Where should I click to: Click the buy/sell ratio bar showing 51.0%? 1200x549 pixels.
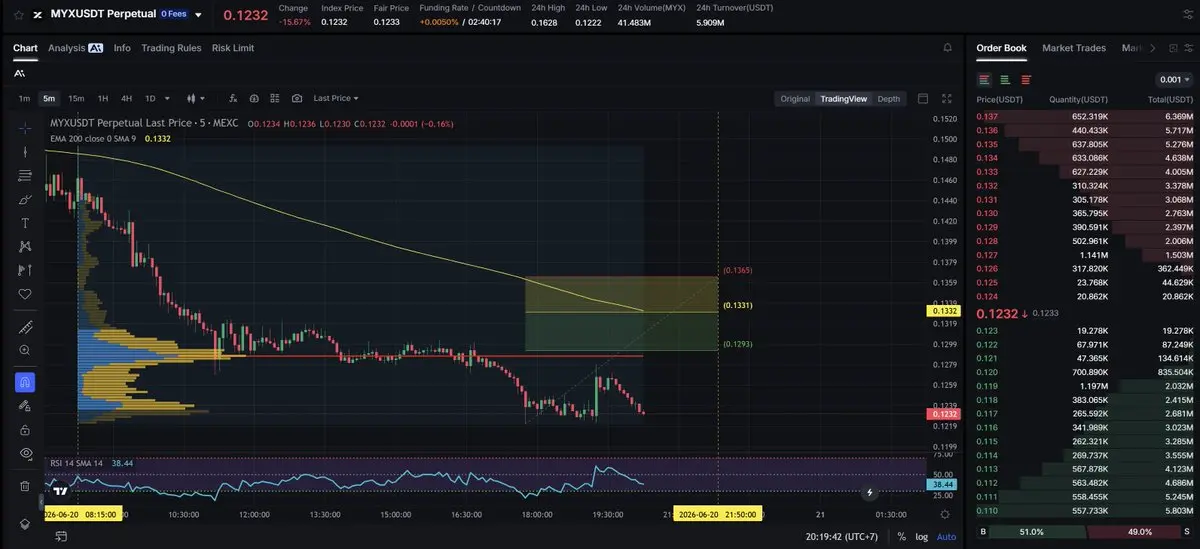[1036, 532]
